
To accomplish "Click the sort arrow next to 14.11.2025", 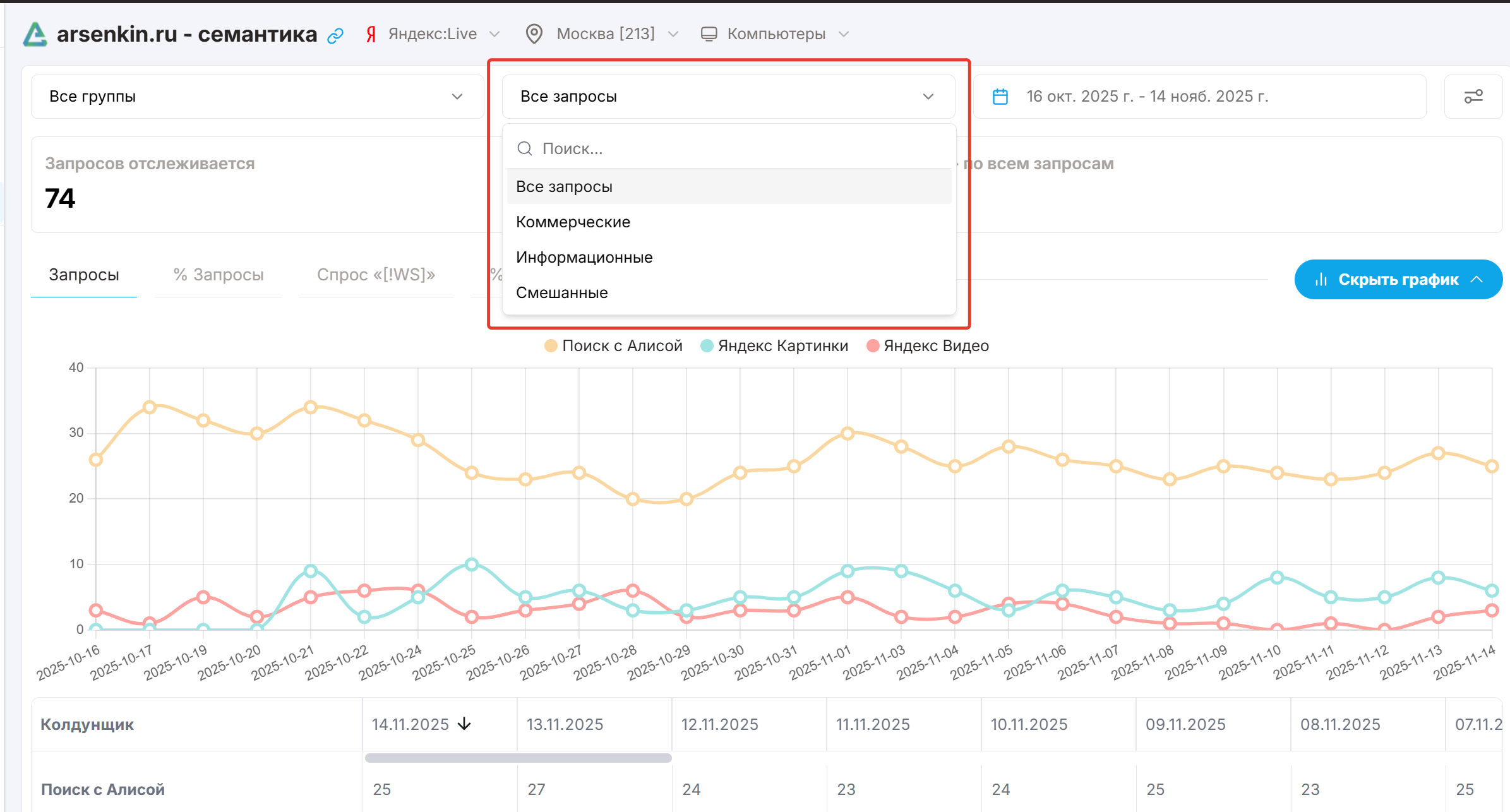I will coord(464,724).
